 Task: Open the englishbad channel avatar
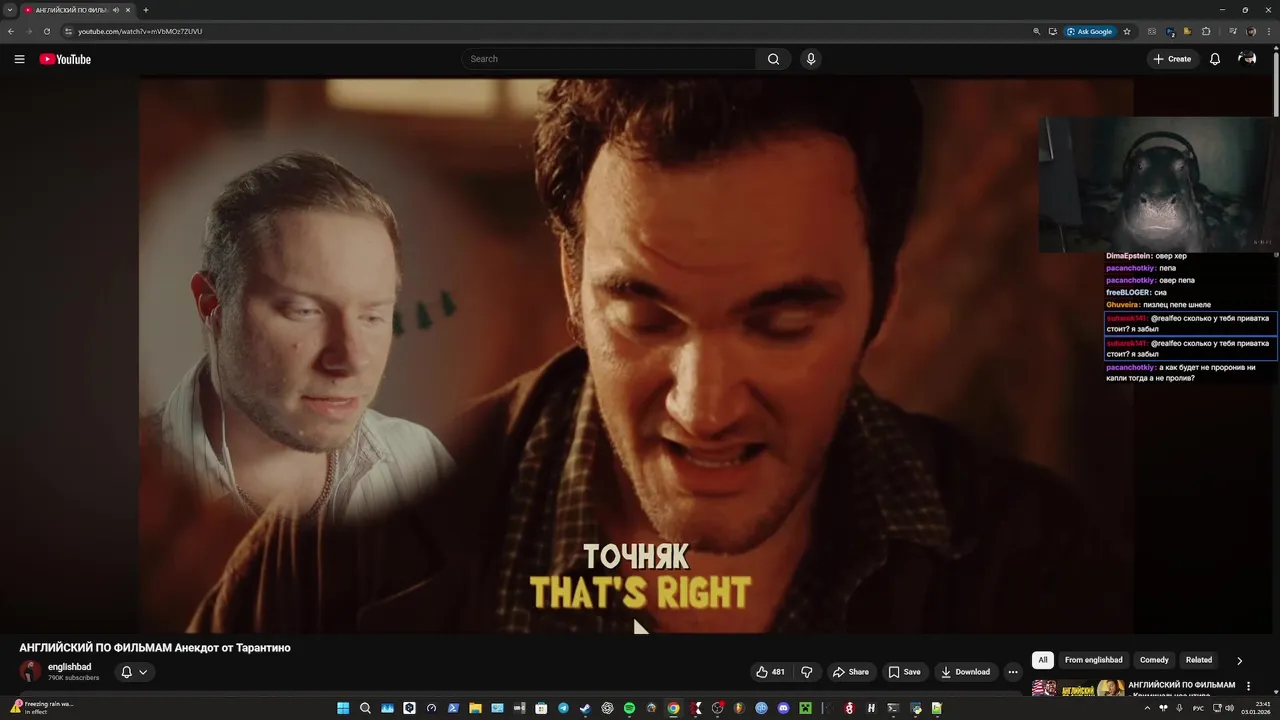tap(30, 672)
